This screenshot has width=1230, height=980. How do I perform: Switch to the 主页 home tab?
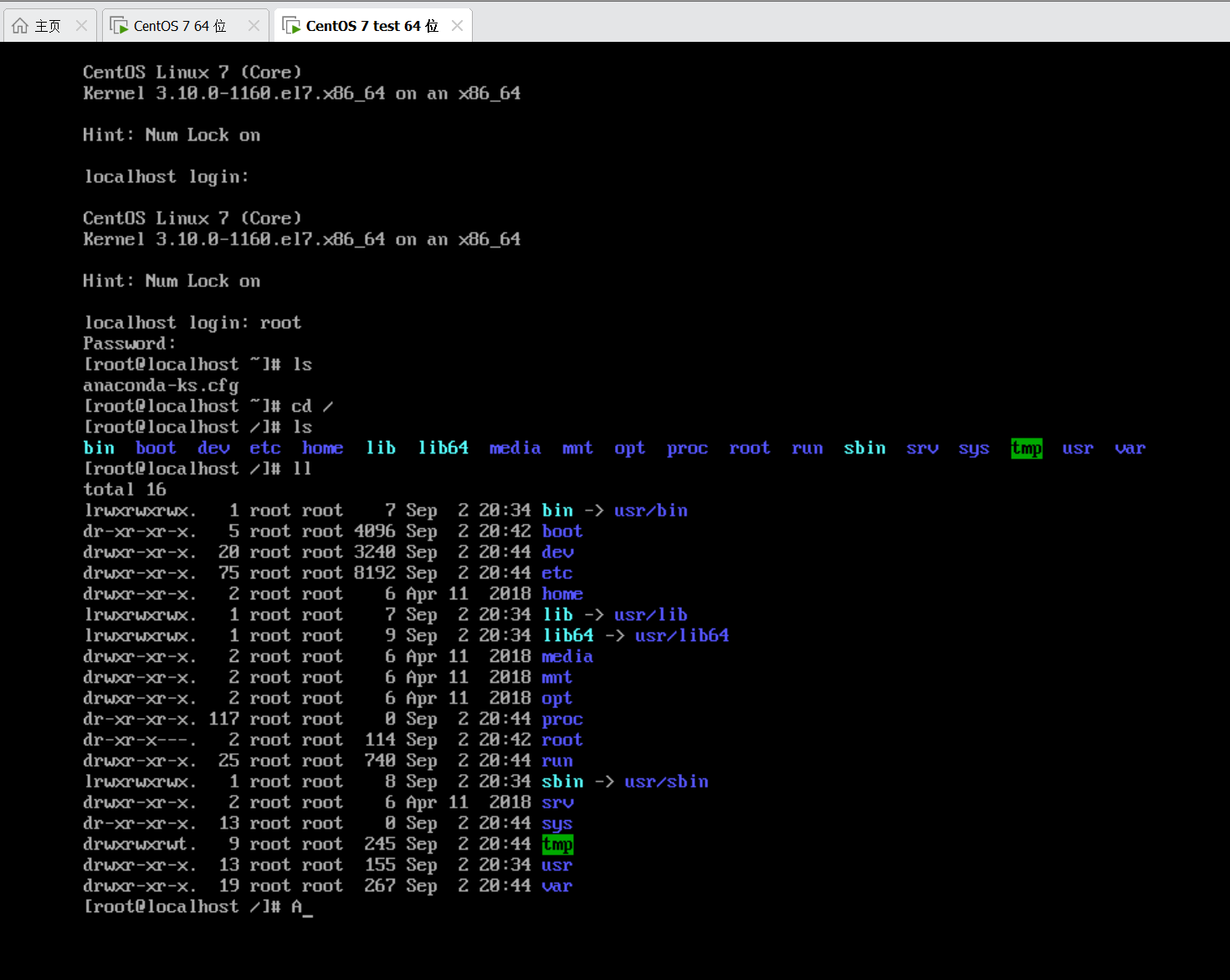[48, 26]
